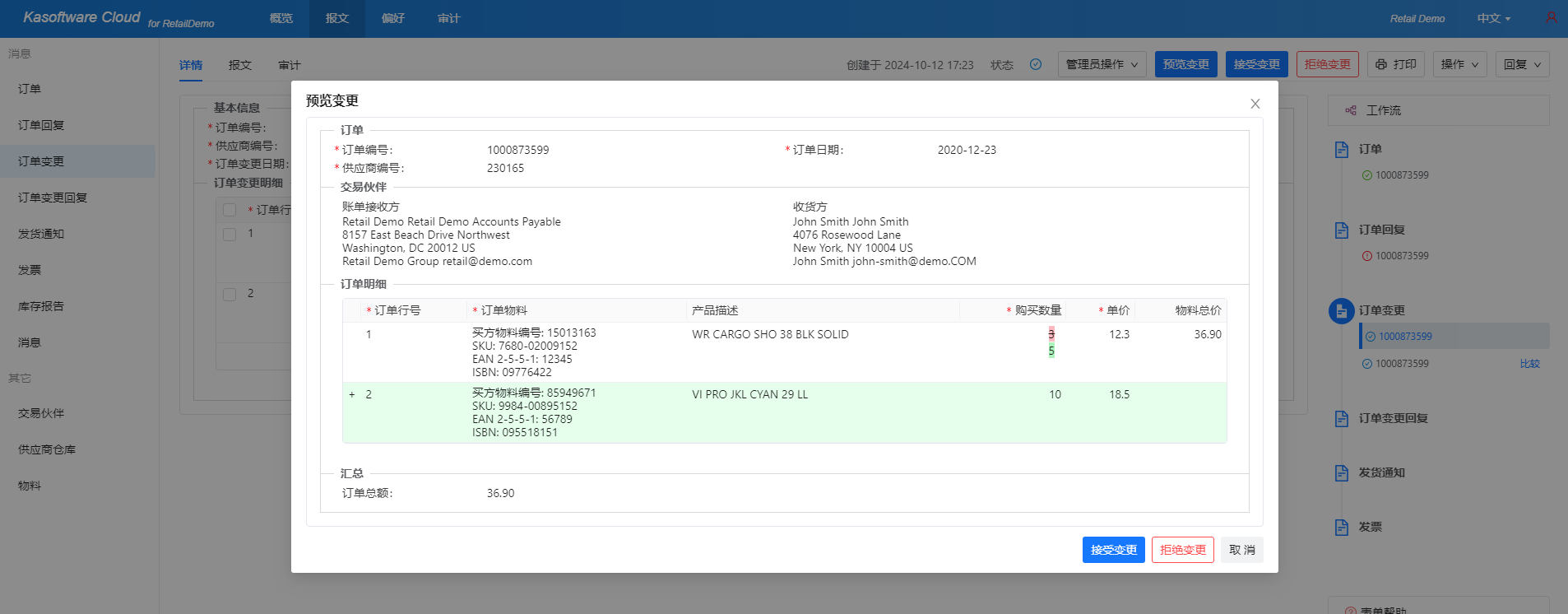
Task: Open the 管理员操作 dropdown
Action: point(1101,64)
